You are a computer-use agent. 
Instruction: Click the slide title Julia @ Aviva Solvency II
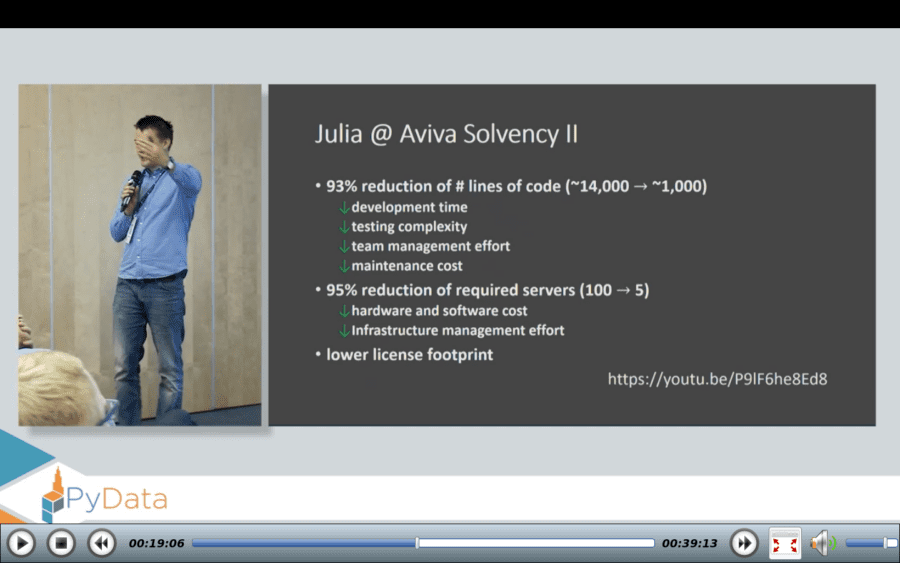tap(446, 134)
